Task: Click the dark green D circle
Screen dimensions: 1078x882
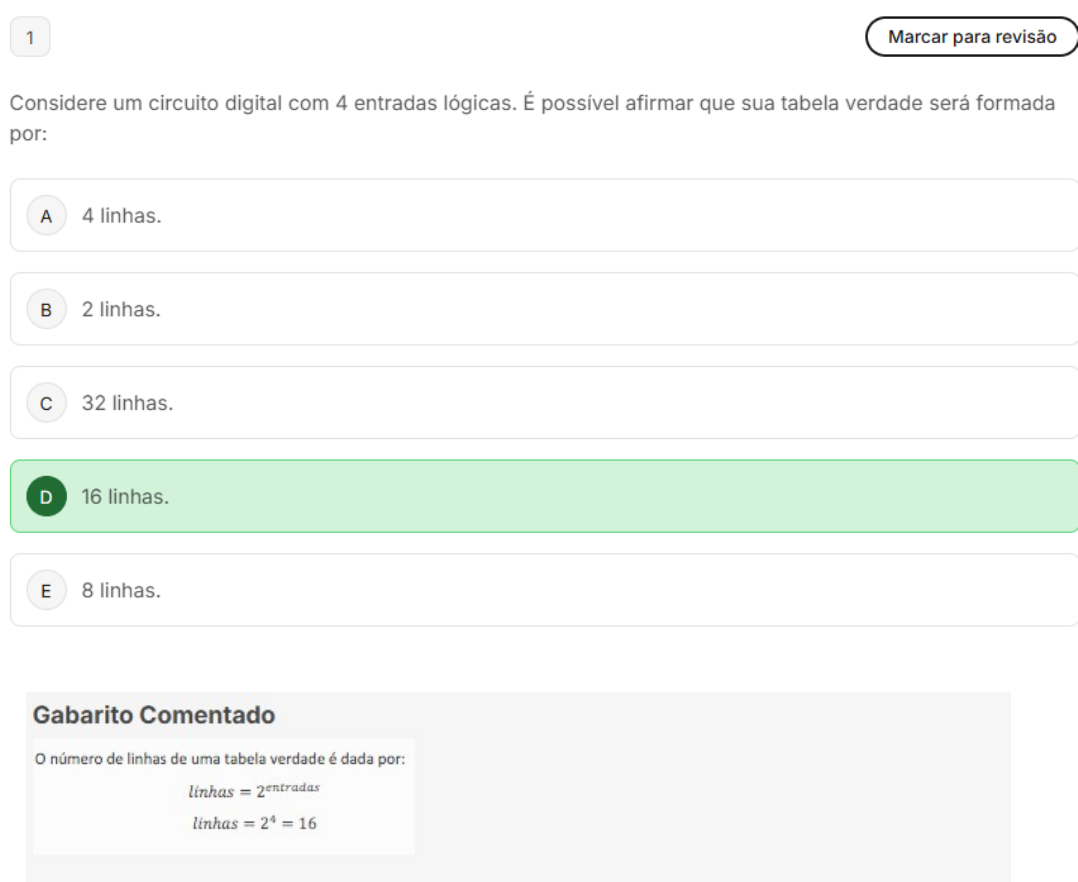Action: pos(45,497)
